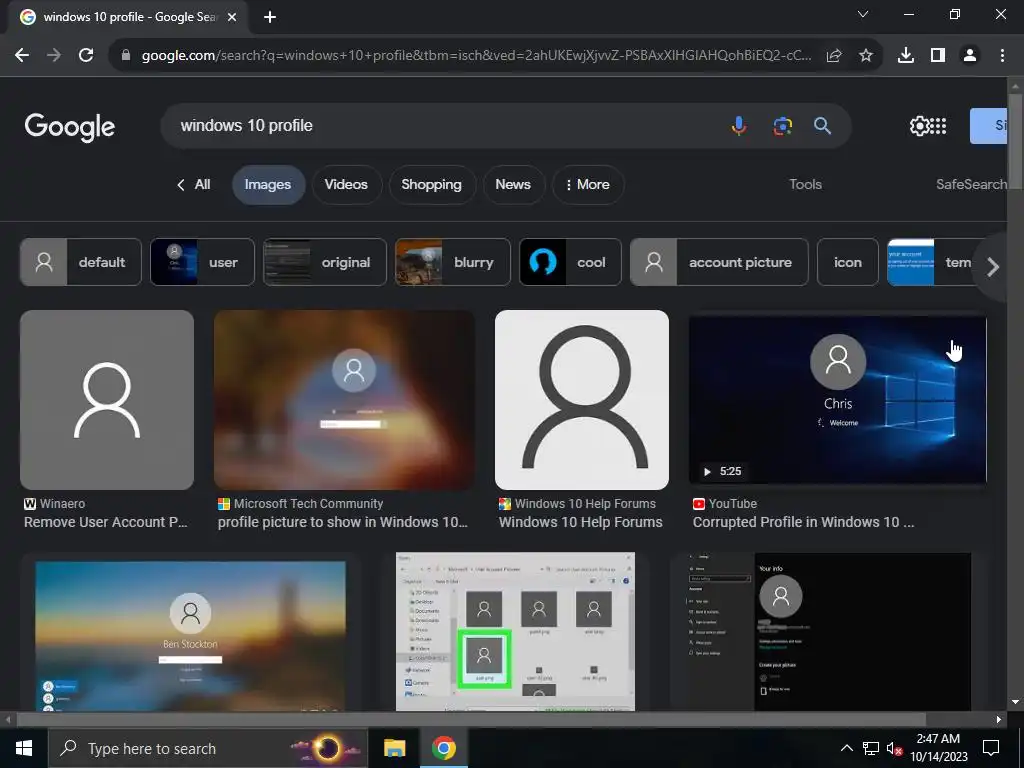The height and width of the screenshot is (768, 1024).
Task: Click the forward navigation arrow
Action: click(54, 56)
